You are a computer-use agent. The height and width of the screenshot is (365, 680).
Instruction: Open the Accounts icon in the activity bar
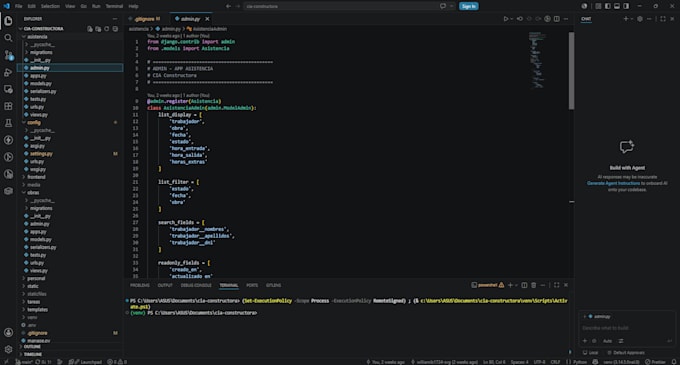[8, 332]
